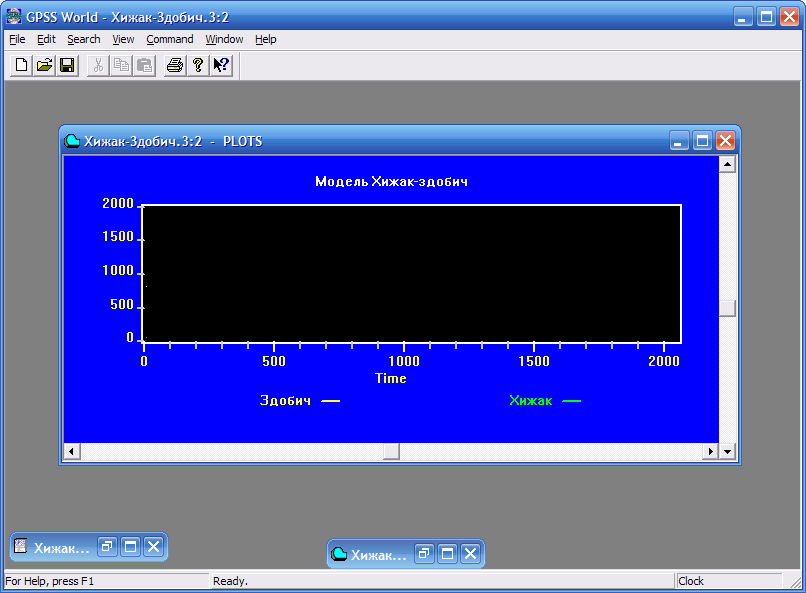The width and height of the screenshot is (806, 593).
Task: Click the yellow question mark About icon
Action: (x=198, y=65)
